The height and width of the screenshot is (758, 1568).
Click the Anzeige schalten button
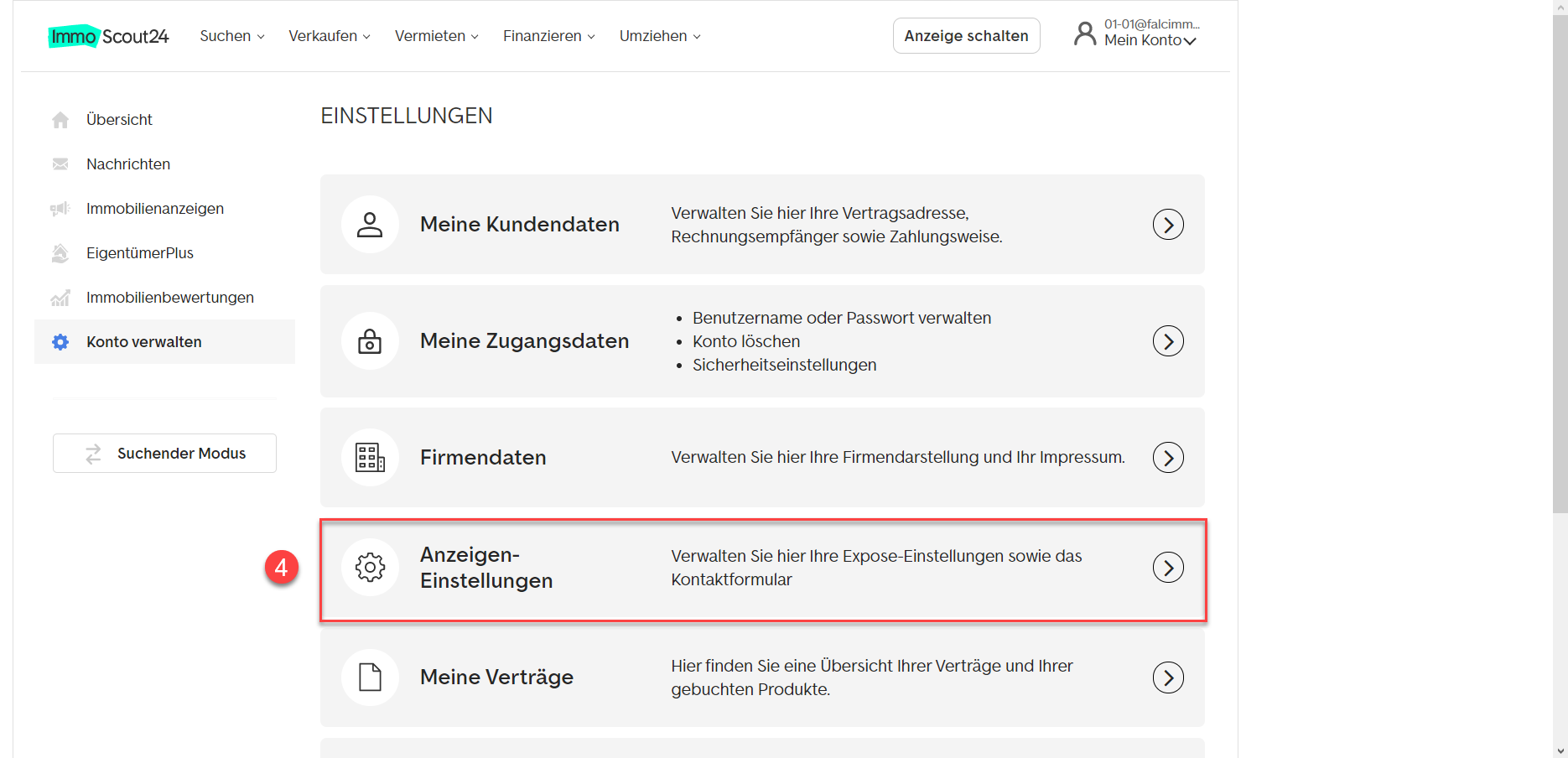tap(966, 36)
